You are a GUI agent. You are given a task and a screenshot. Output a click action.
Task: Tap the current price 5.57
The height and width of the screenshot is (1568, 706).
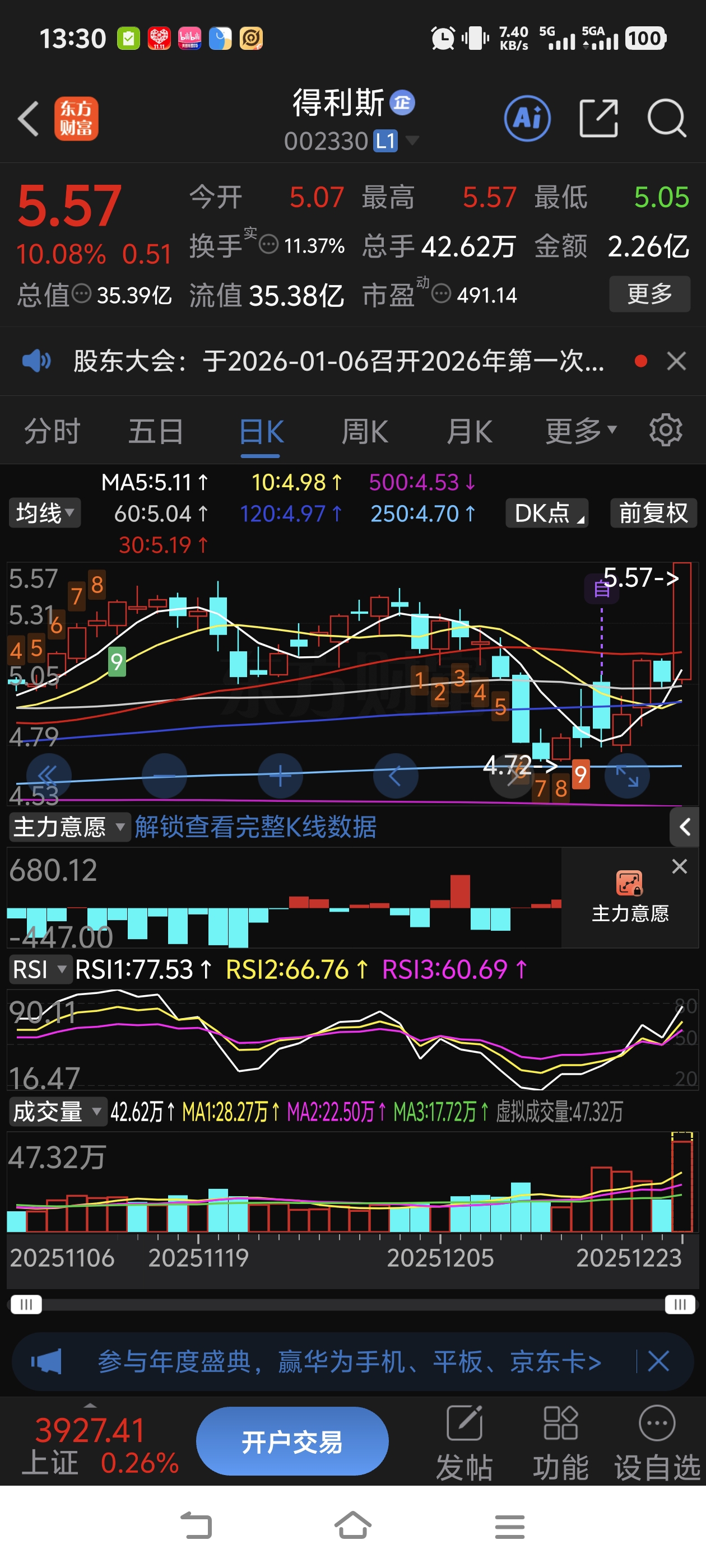coord(69,206)
